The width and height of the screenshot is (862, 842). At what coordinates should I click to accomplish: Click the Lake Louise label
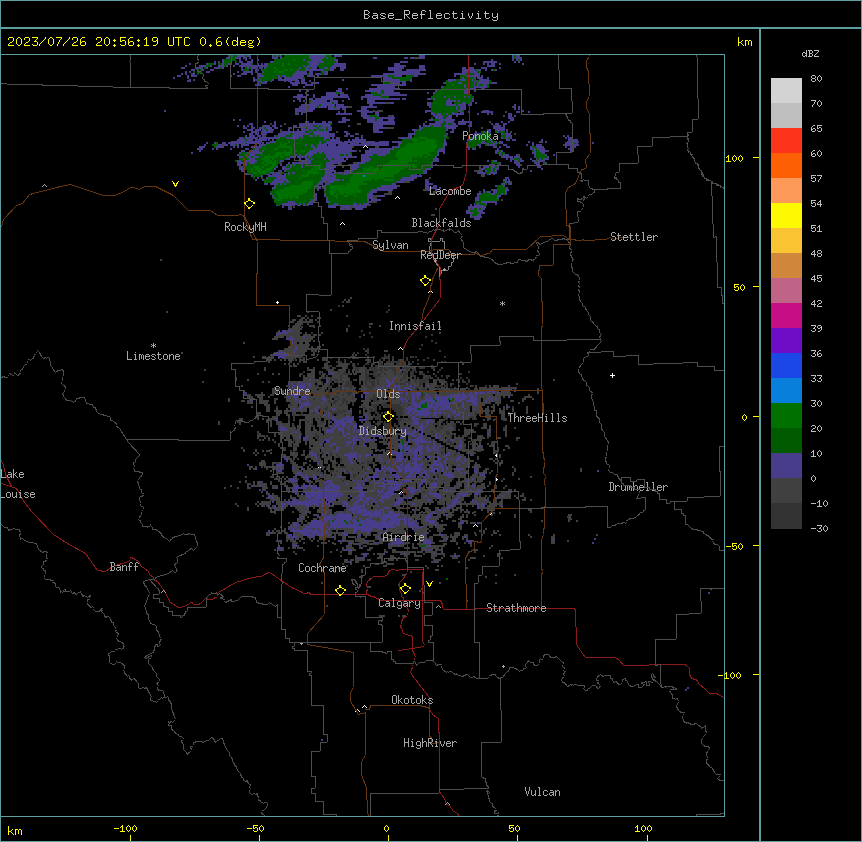click(18, 484)
